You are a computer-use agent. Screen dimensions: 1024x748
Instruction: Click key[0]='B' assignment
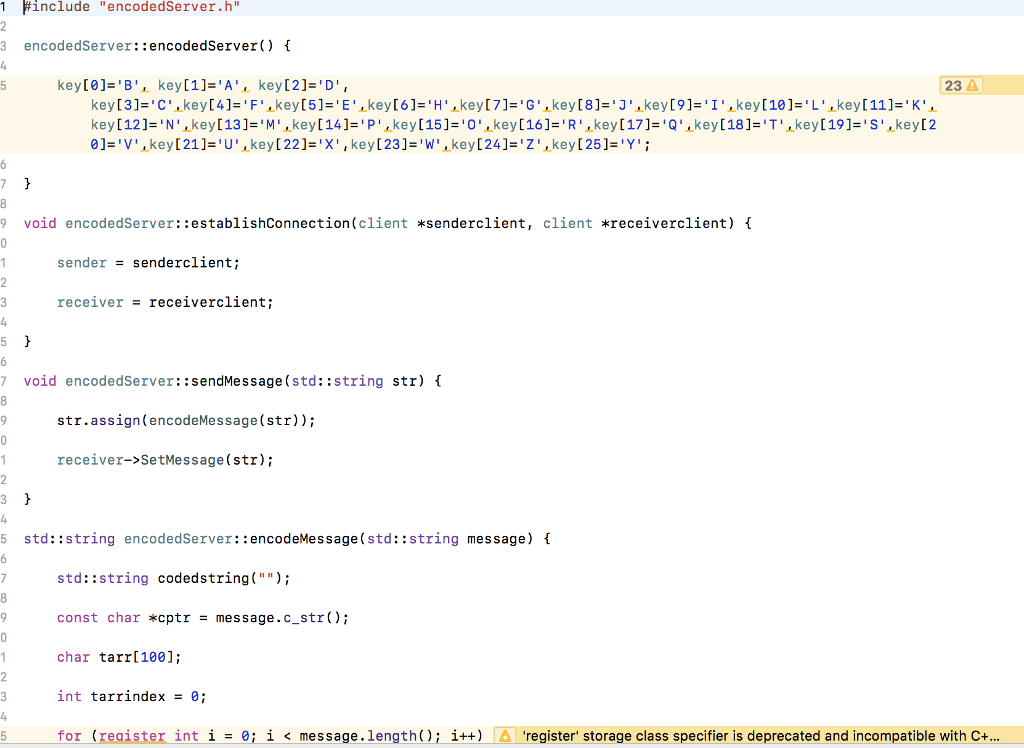point(98,86)
